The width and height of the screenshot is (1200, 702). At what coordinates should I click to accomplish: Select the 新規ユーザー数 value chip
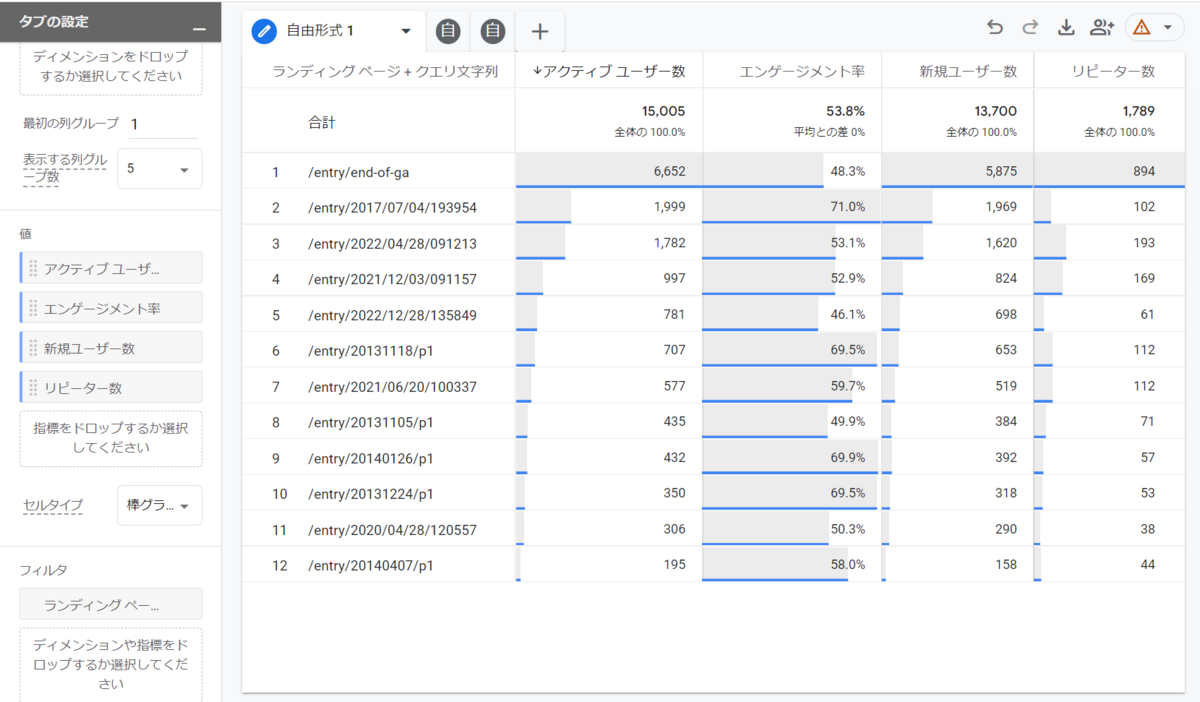[x=111, y=348]
